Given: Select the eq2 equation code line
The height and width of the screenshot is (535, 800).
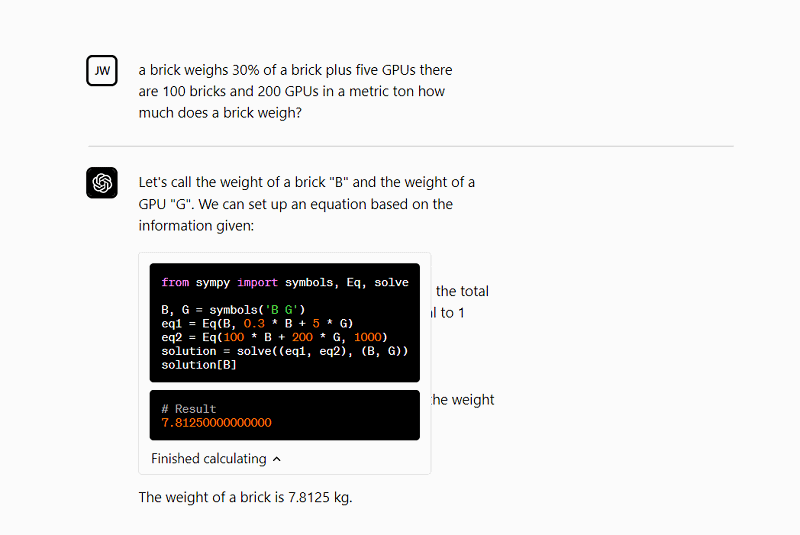Looking at the screenshot, I should coord(274,337).
